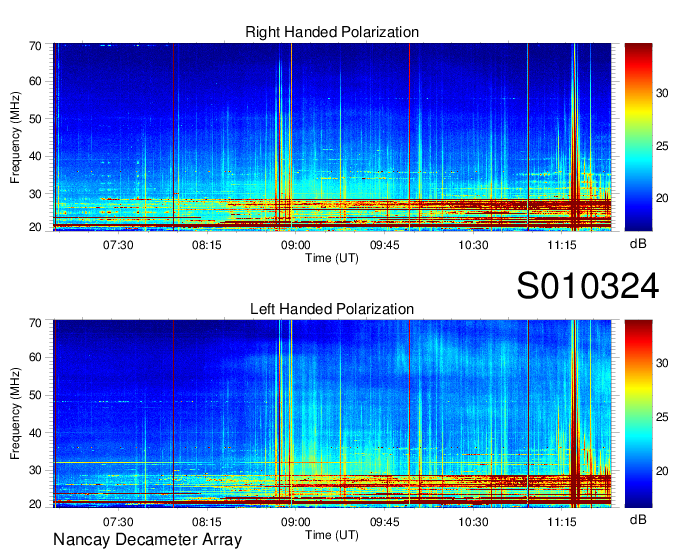Select the S010324 observation label
Image resolution: width=680 pixels, height=552 pixels.
pos(588,286)
